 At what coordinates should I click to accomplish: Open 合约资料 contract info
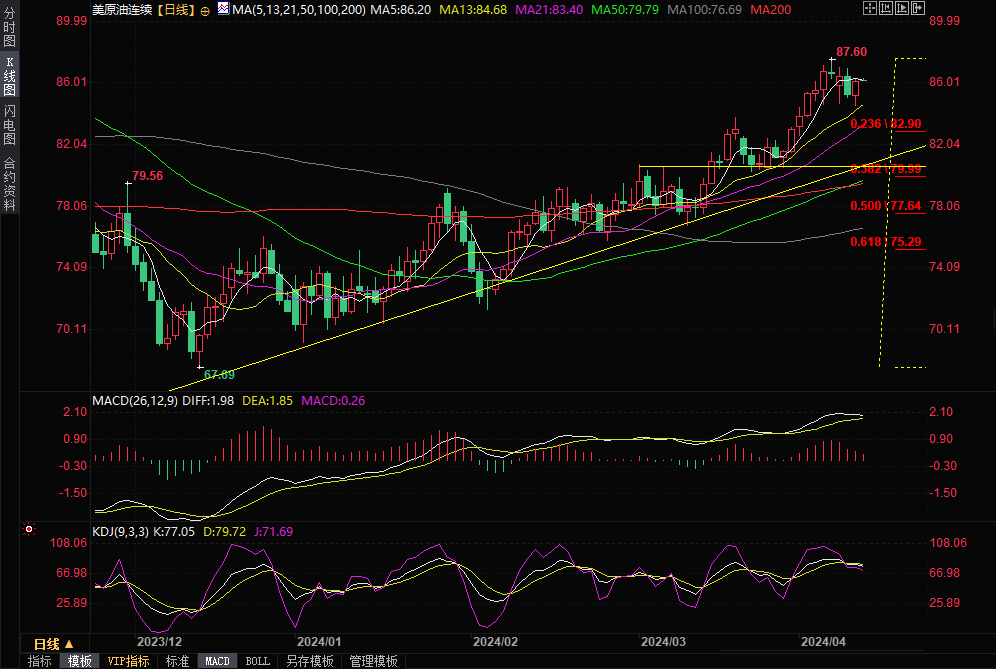9,183
